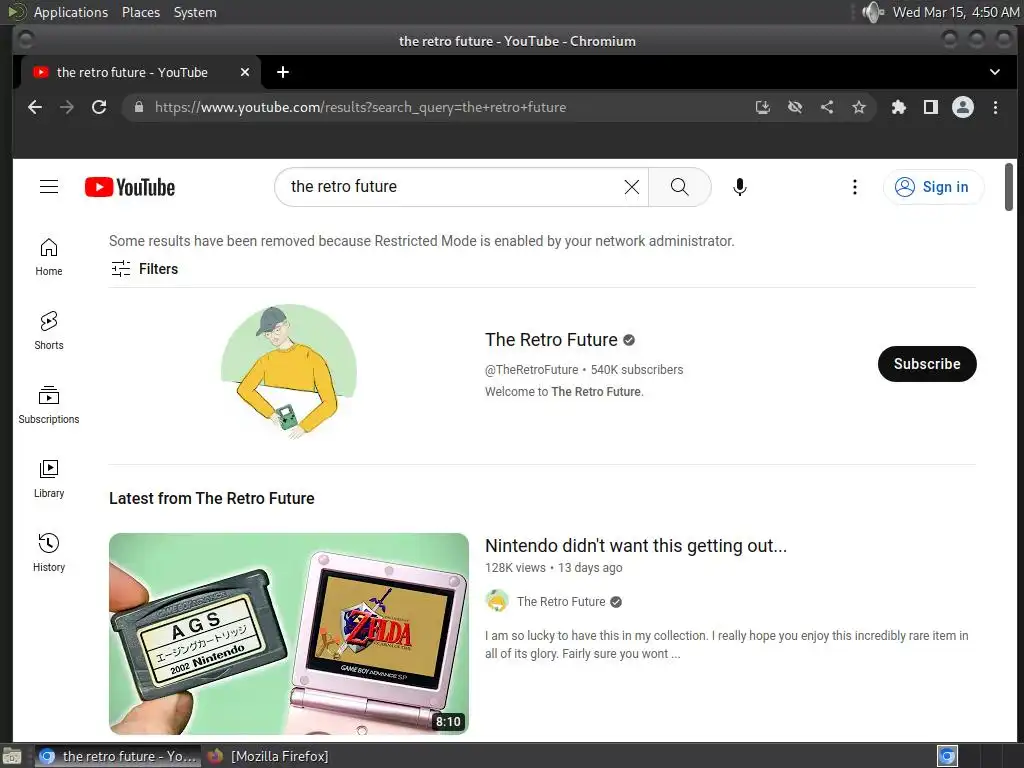
Task: Click The Retro Future name under video
Action: click(x=561, y=601)
